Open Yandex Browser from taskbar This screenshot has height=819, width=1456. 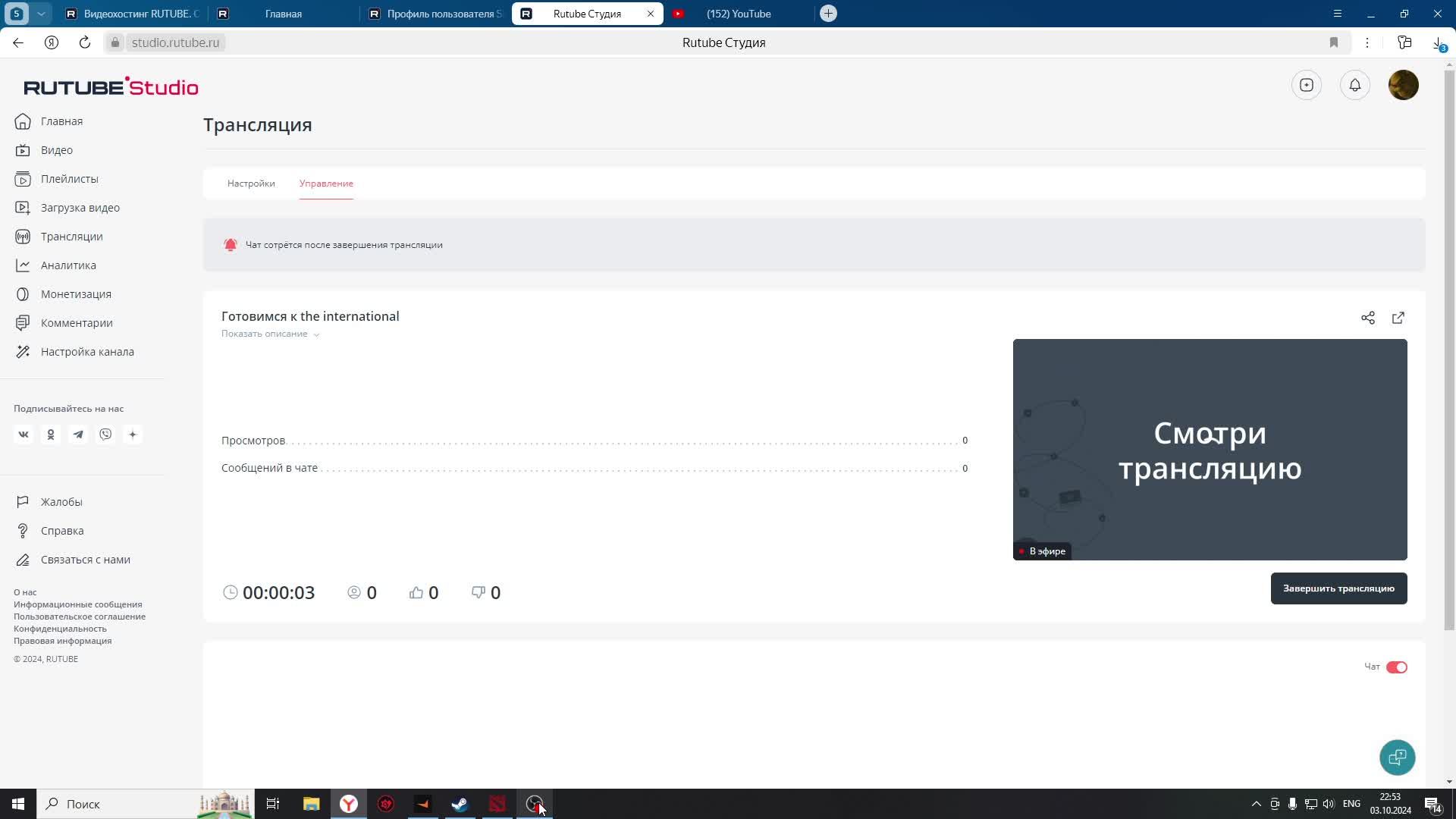(349, 804)
